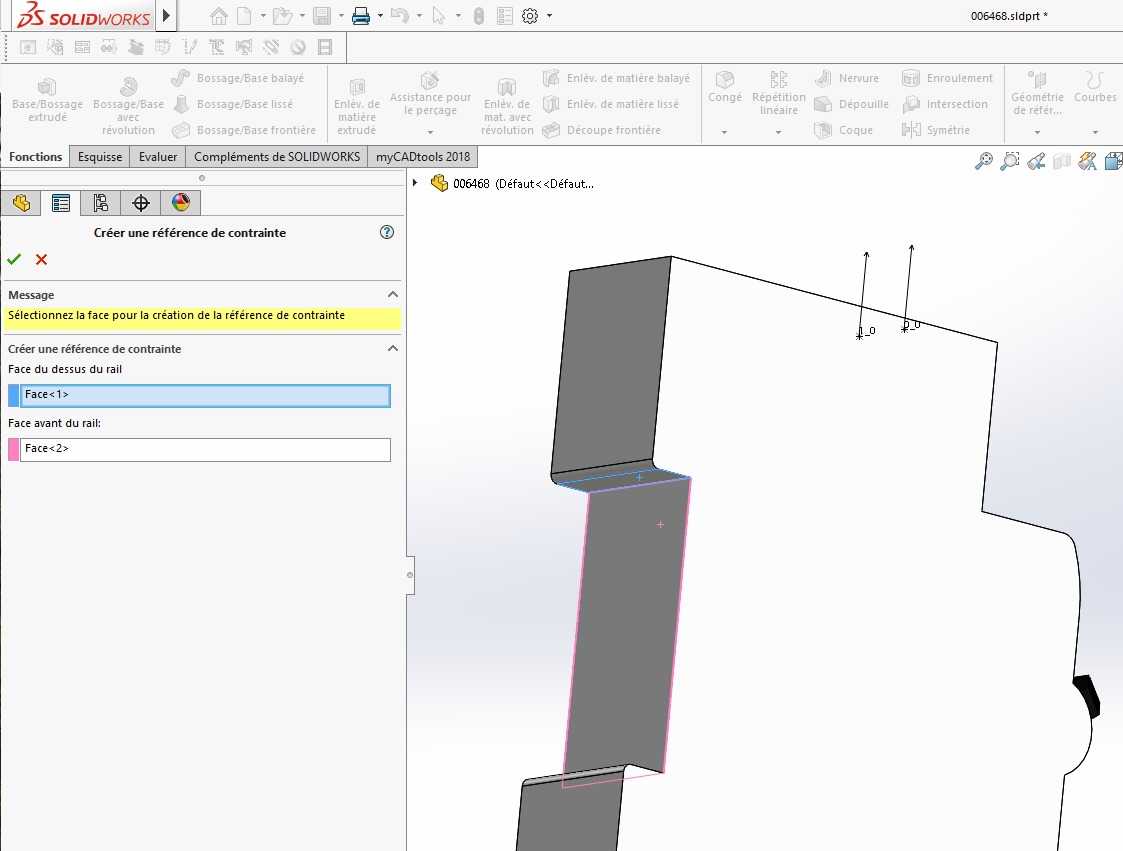
Task: Click pink swatch beside Face<2>
Action: pyautogui.click(x=14, y=449)
